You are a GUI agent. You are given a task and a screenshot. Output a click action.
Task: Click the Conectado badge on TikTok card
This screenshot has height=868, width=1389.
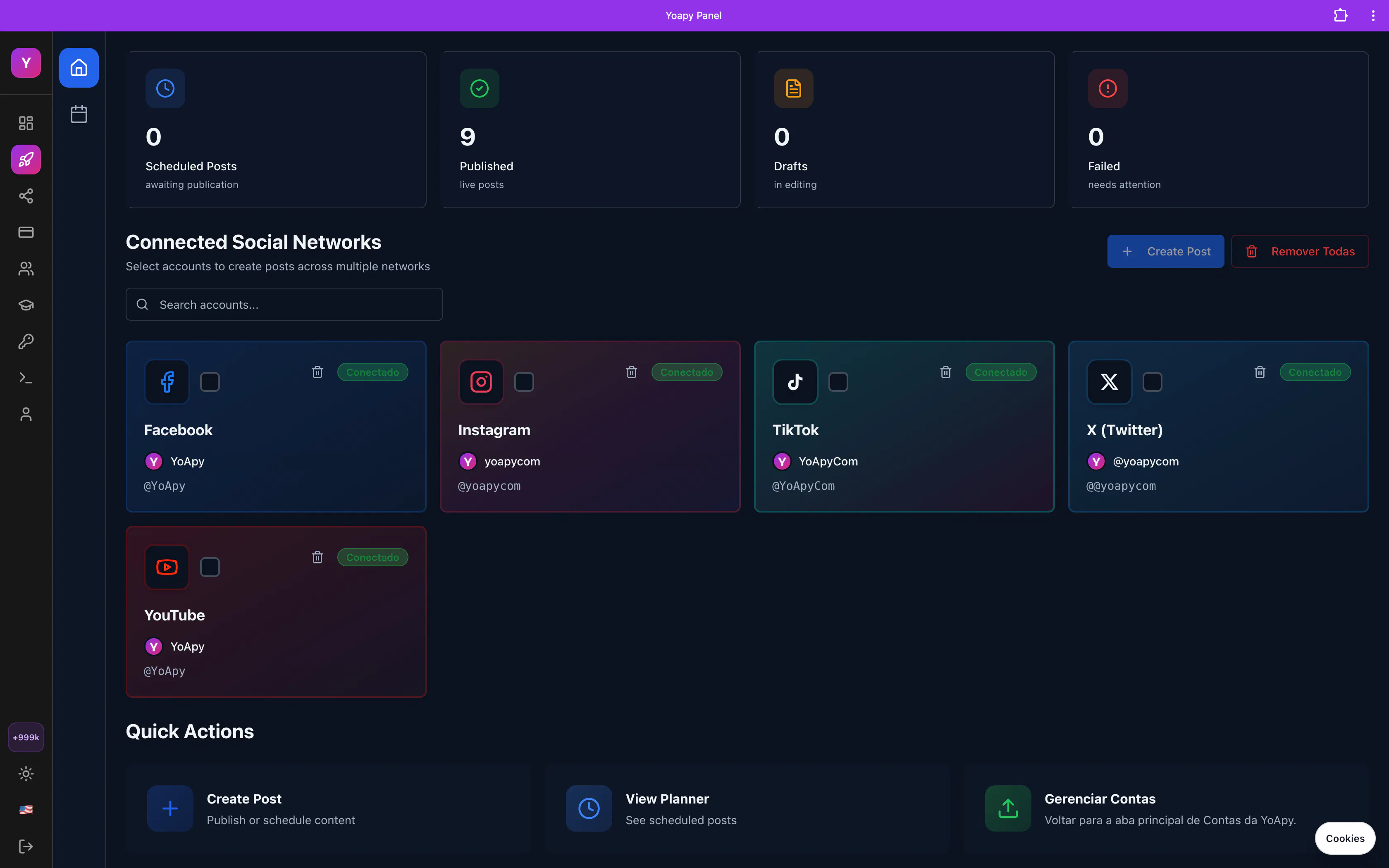click(x=1001, y=372)
